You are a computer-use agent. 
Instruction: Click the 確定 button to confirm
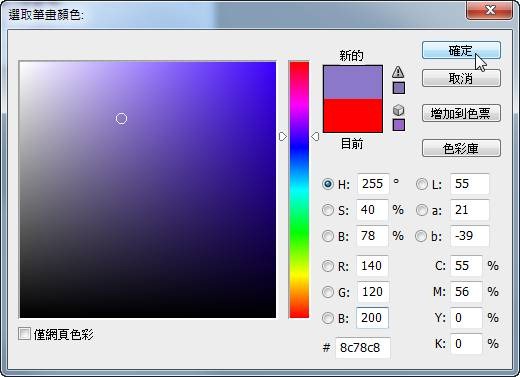[x=461, y=50]
